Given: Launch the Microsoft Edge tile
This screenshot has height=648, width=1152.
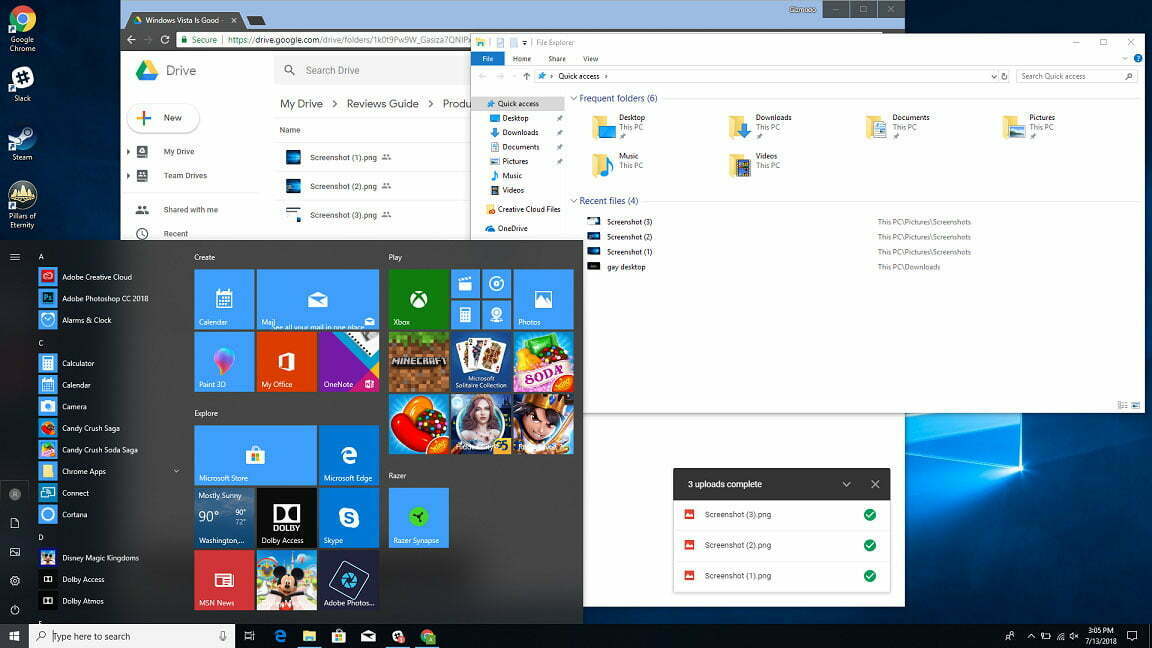Looking at the screenshot, I should coord(349,455).
